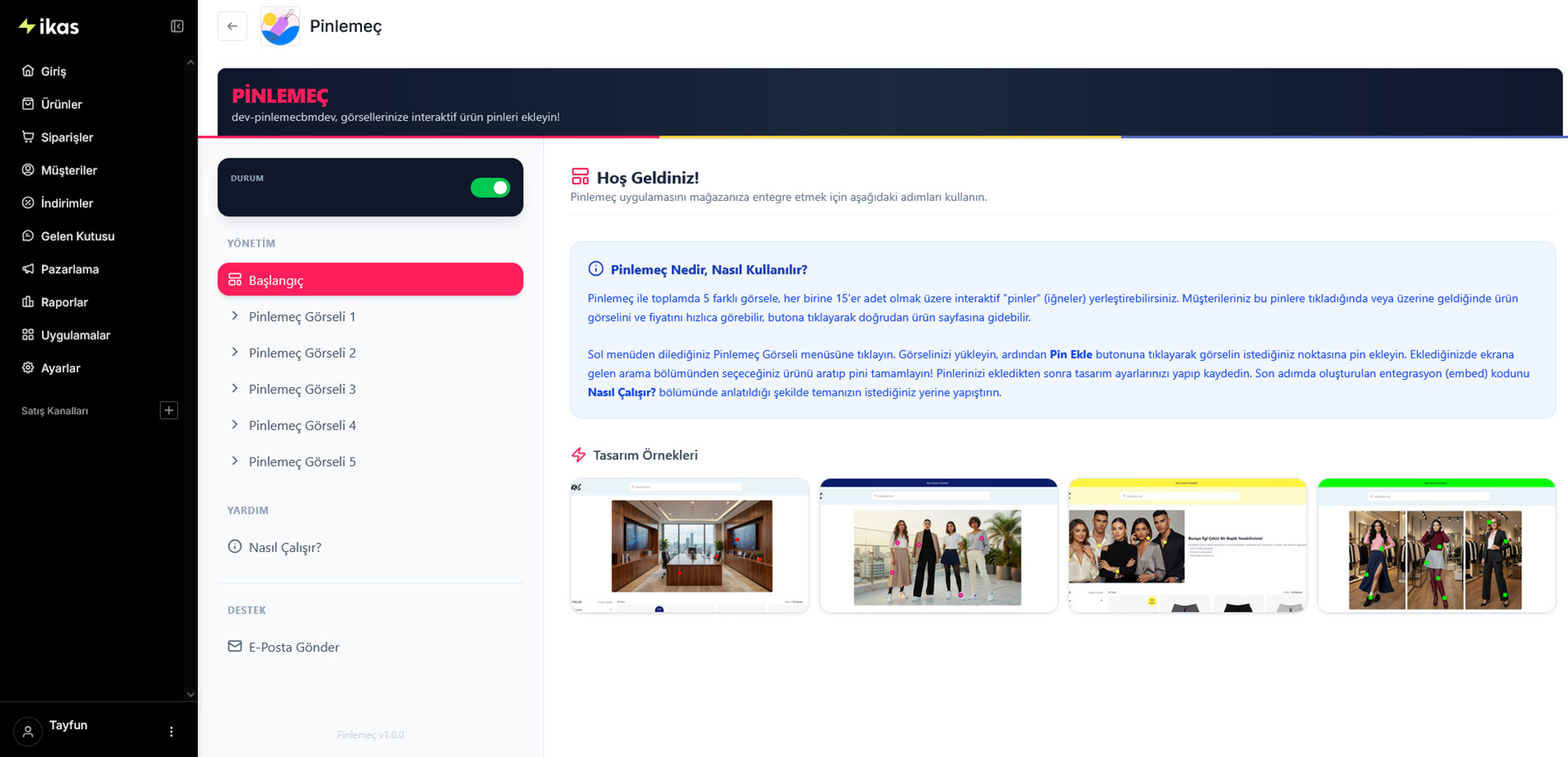The height and width of the screenshot is (757, 1568).
Task: Open the Nasıl Çalışır? help page
Action: coord(284,547)
